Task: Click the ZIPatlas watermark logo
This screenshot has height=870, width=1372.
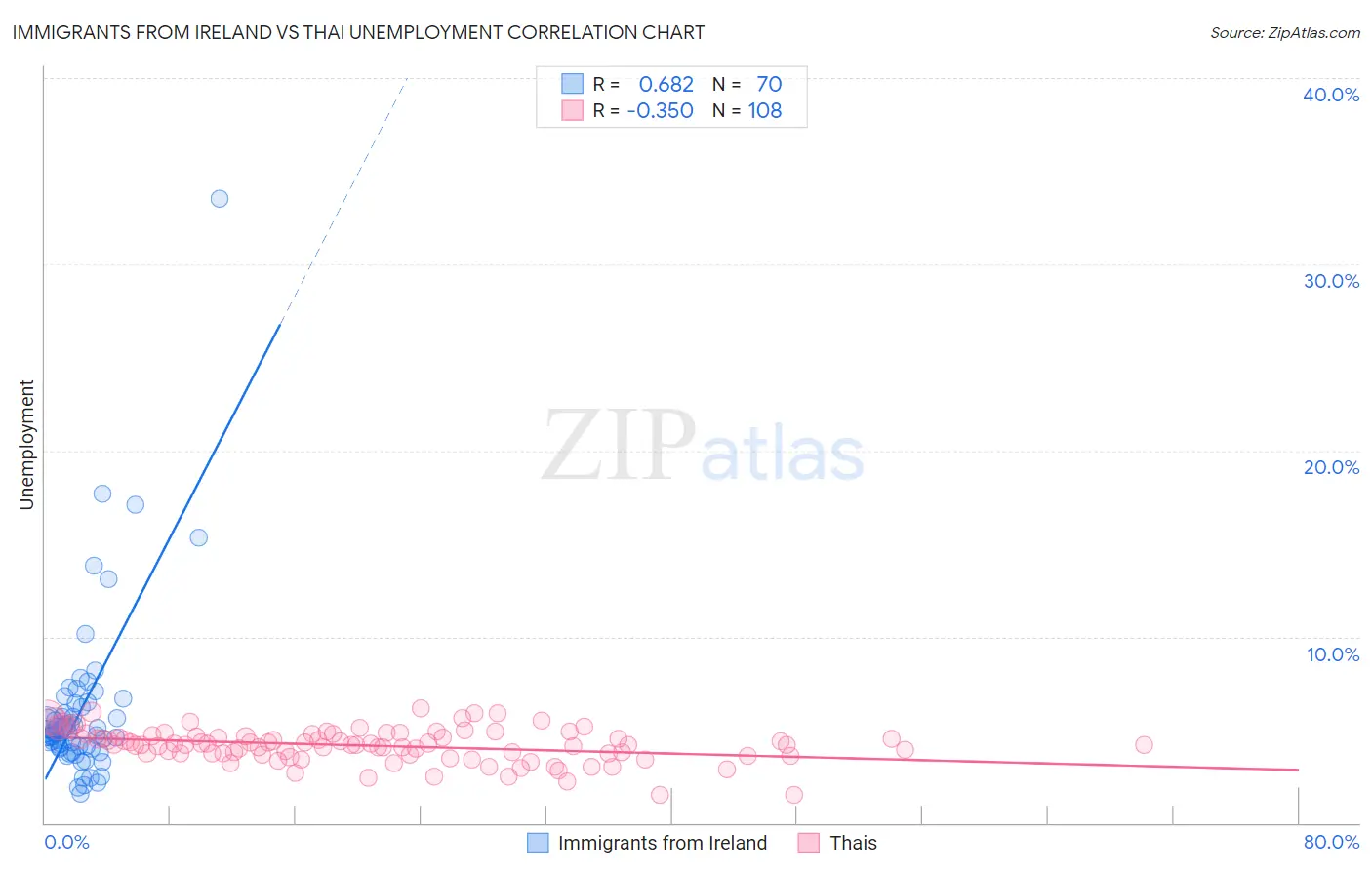Action: point(703,447)
